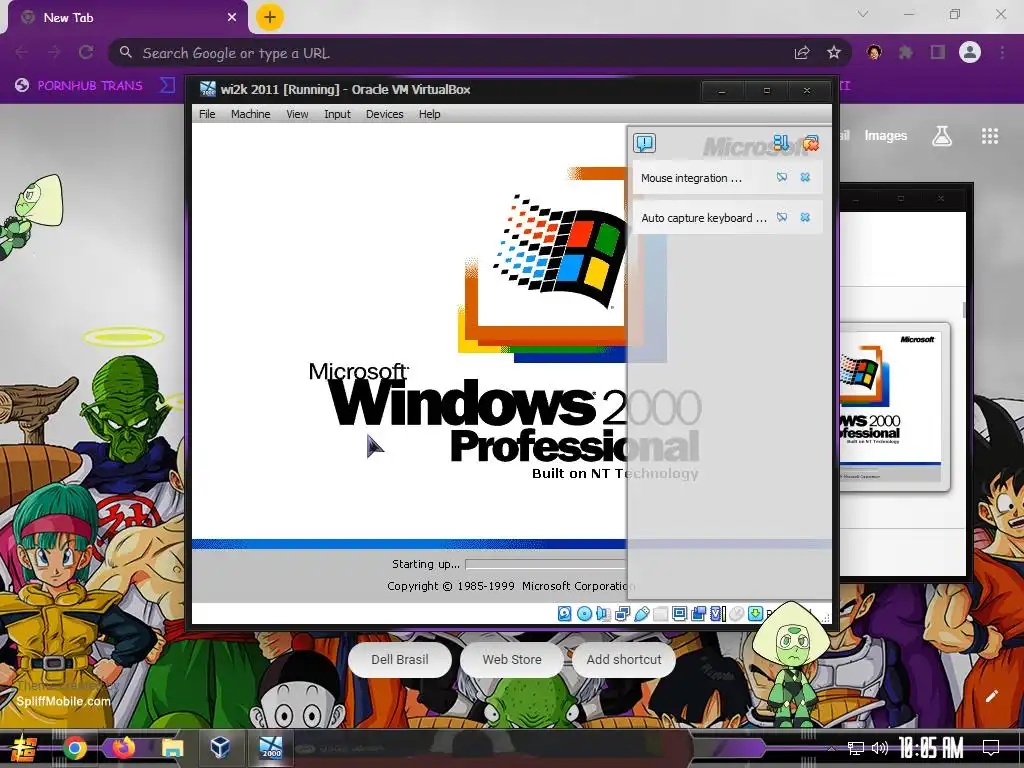1024x768 pixels.
Task: Open the VirtualBox notification center icon
Action: [x=644, y=143]
